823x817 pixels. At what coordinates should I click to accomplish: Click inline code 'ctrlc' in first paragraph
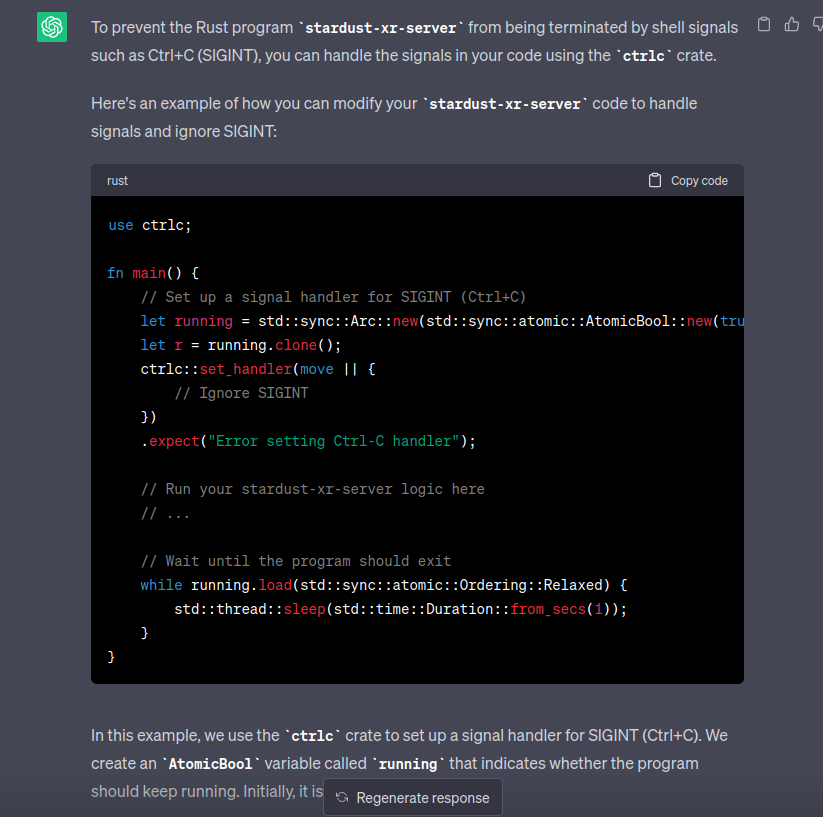coord(643,56)
